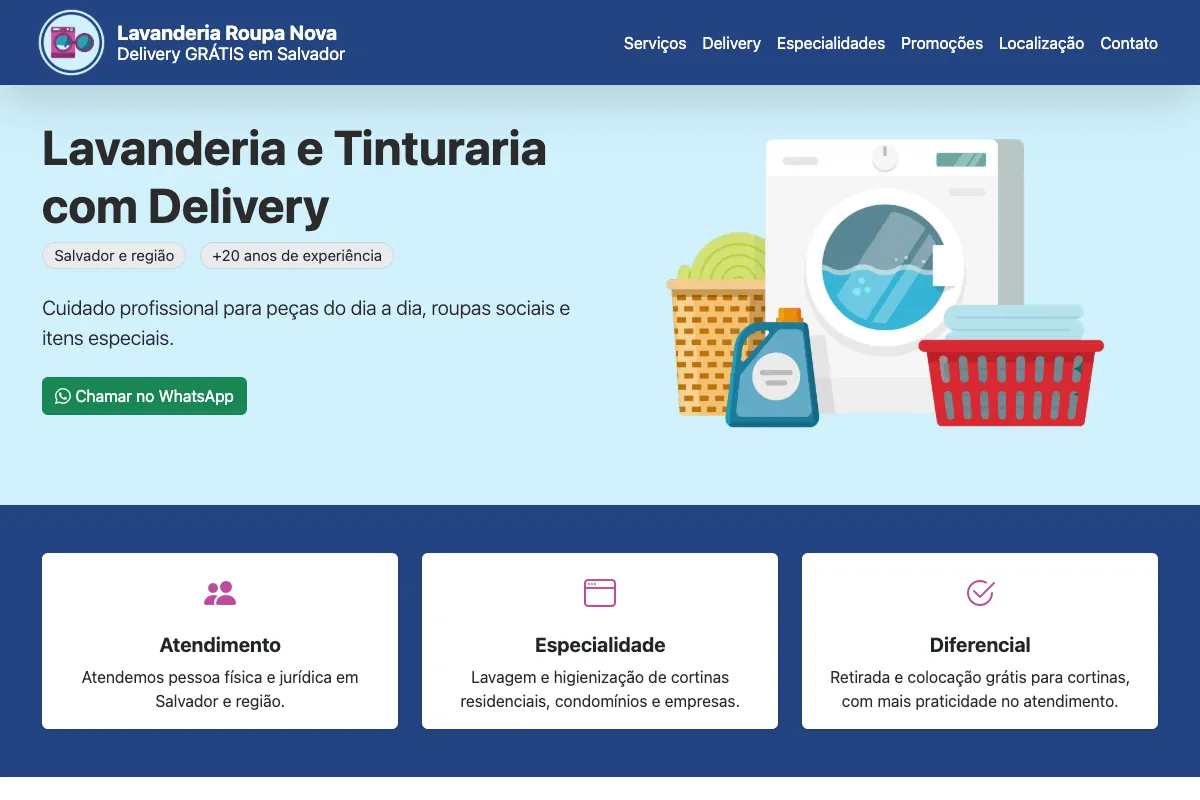Open the Delivery menu item

pos(731,44)
